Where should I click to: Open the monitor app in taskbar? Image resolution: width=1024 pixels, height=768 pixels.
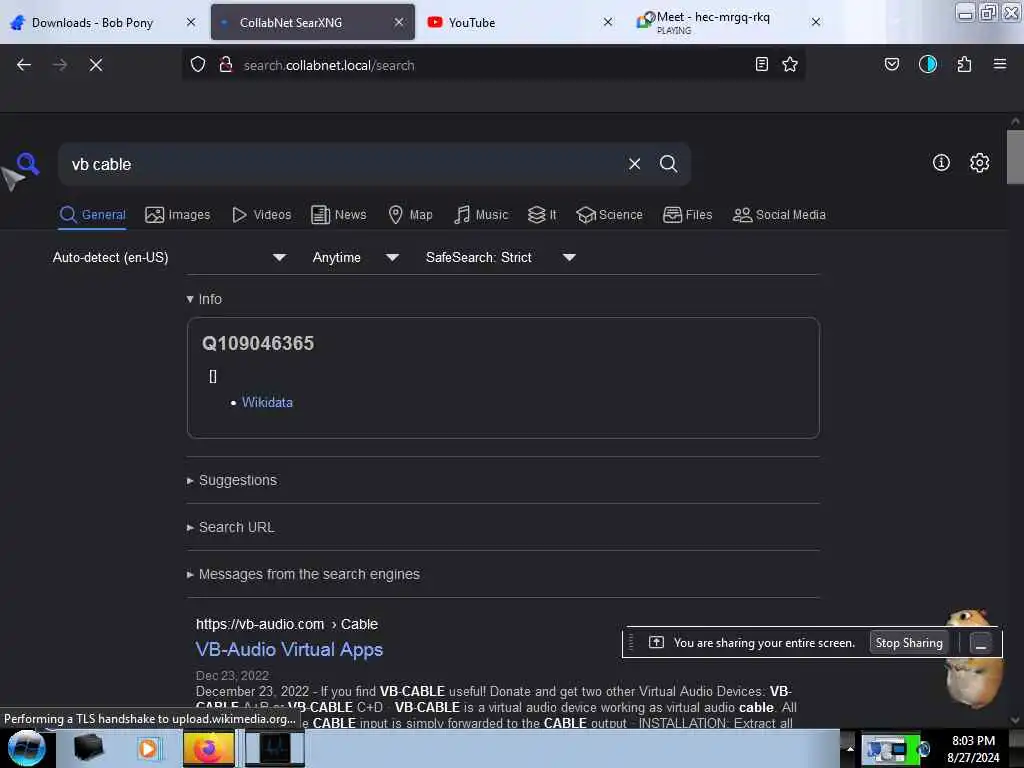point(274,748)
